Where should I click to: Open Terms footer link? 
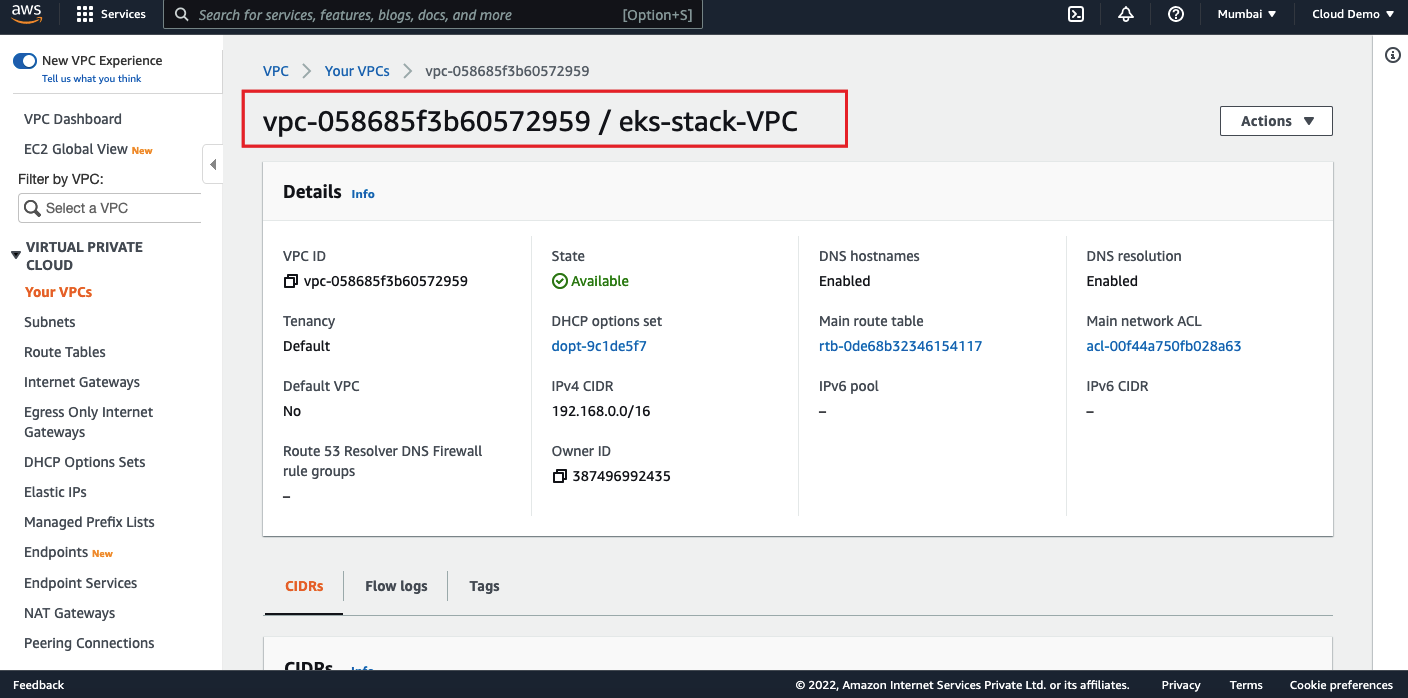pos(1246,685)
